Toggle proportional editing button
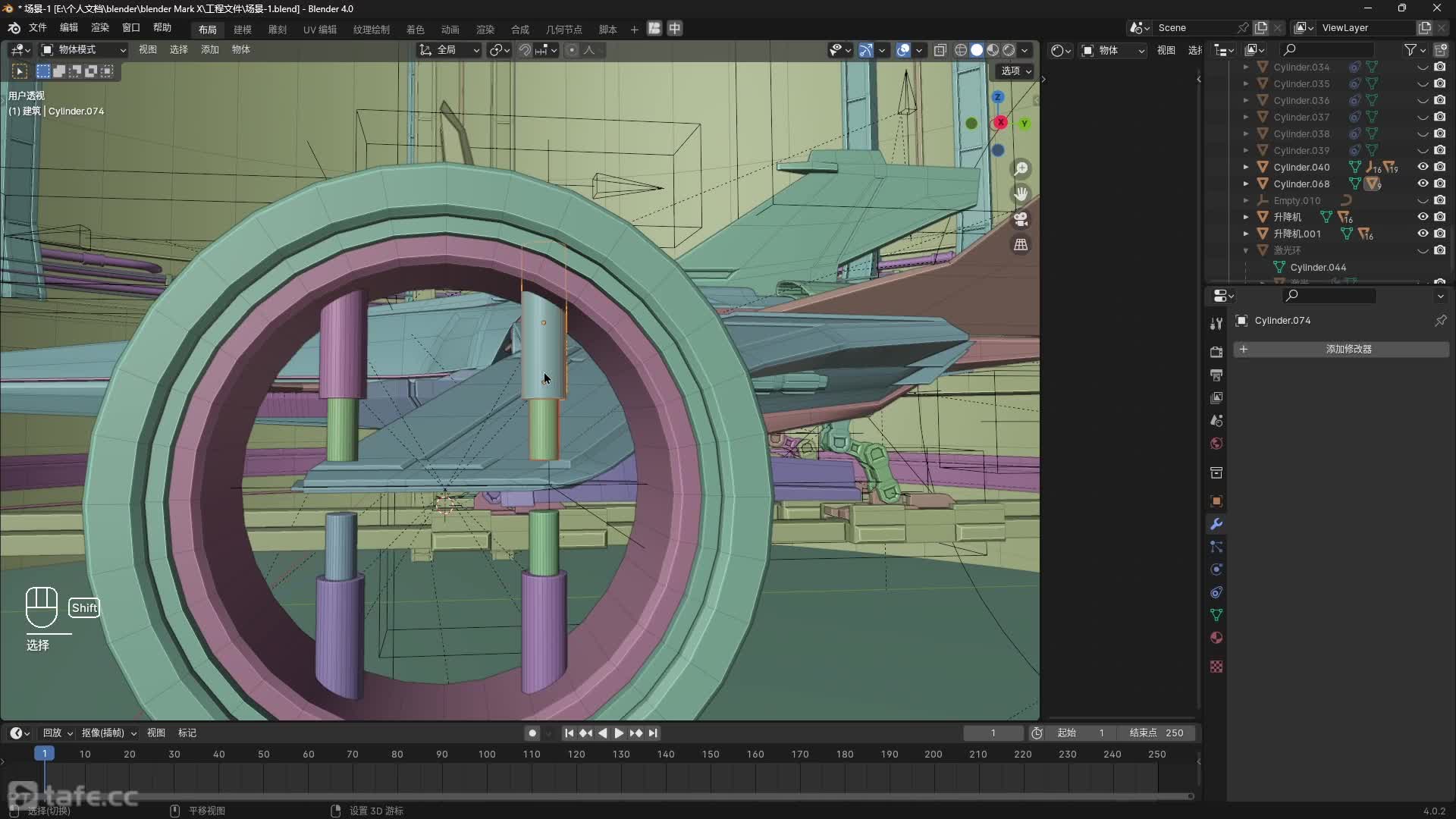1456x819 pixels. point(572,50)
